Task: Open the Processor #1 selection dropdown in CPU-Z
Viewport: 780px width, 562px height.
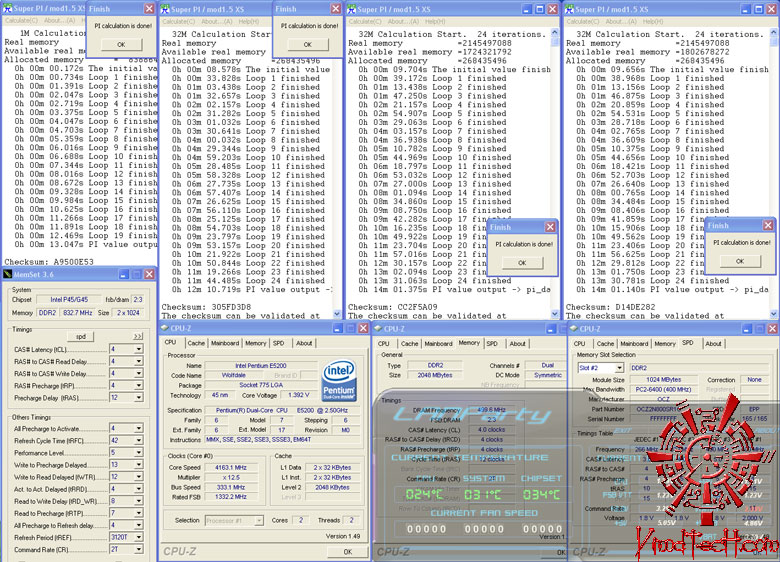Action: tap(259, 520)
